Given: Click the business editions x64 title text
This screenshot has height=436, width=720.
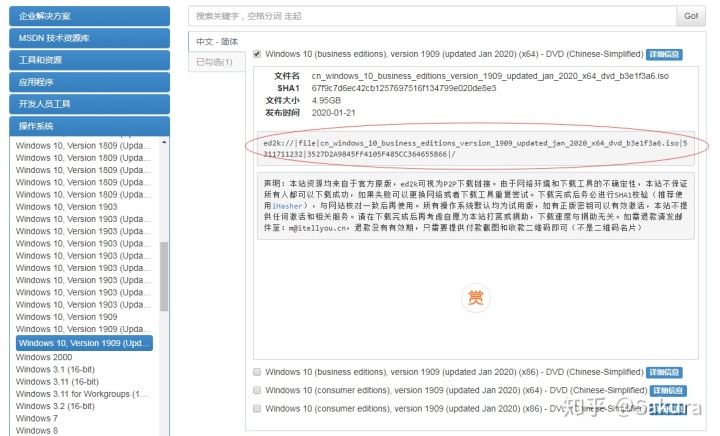Looking at the screenshot, I should 454,54.
